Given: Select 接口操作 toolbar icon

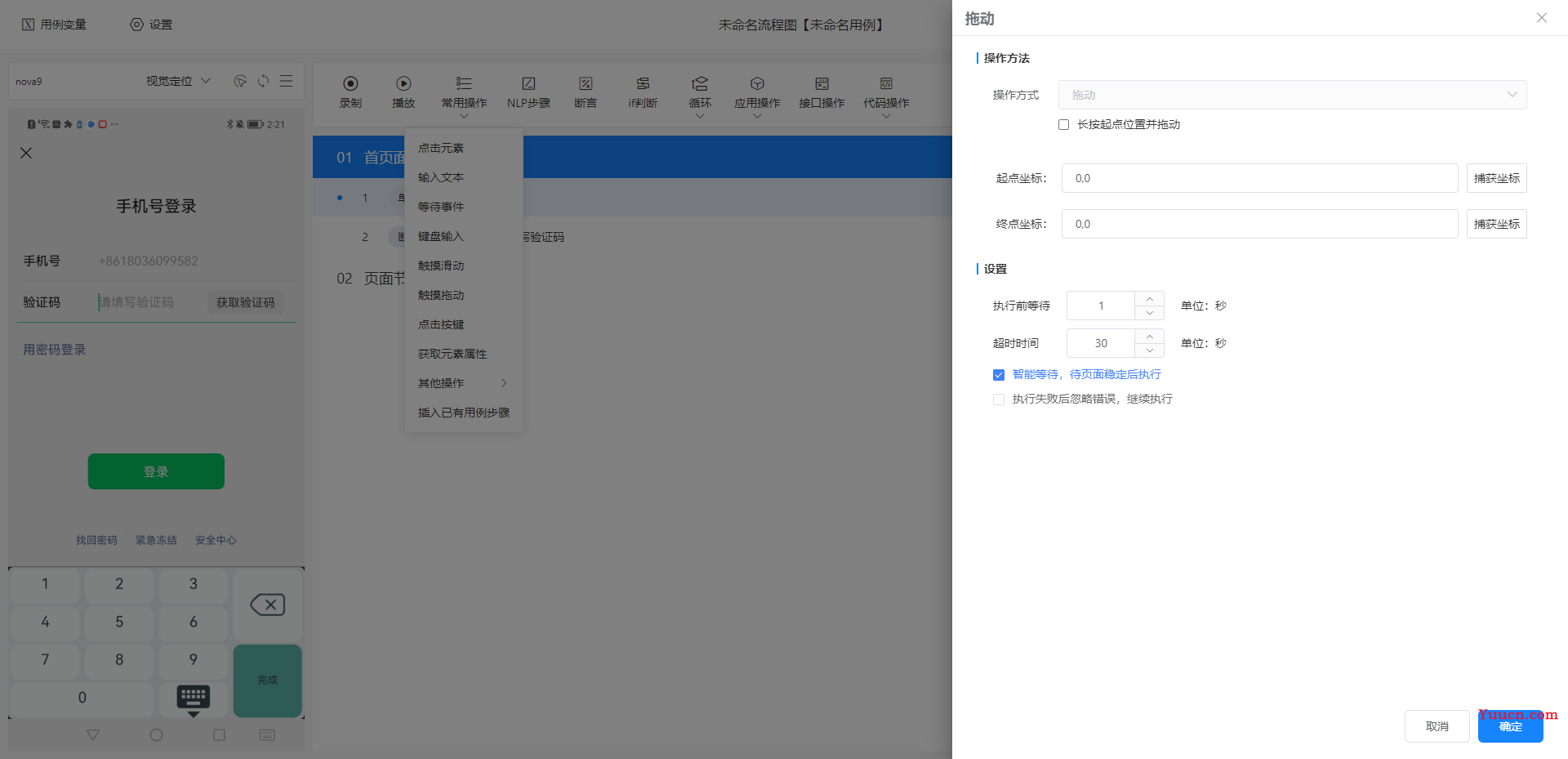Looking at the screenshot, I should tap(822, 83).
